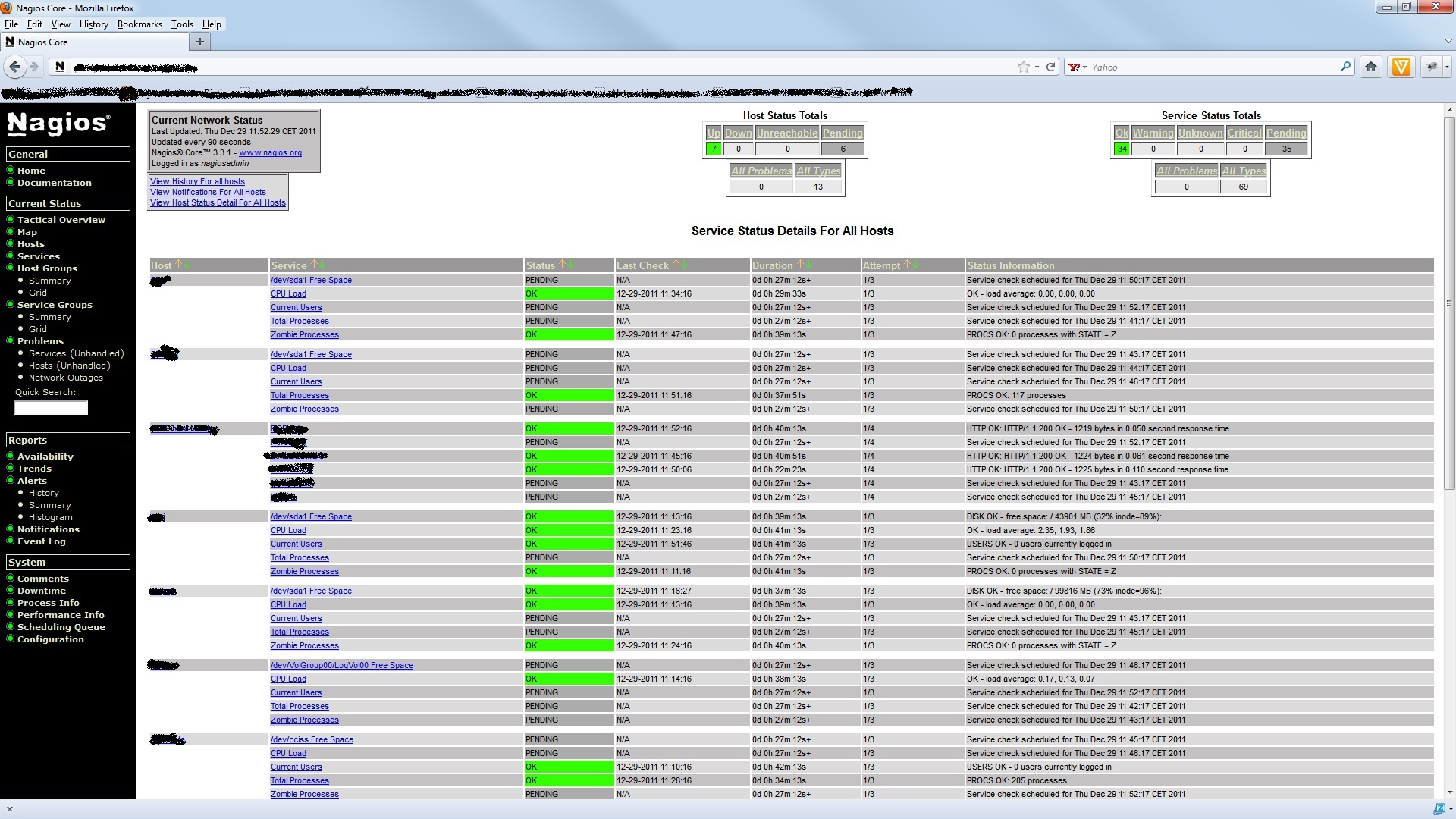
Task: Click the browser back arrow button
Action: click(x=14, y=67)
